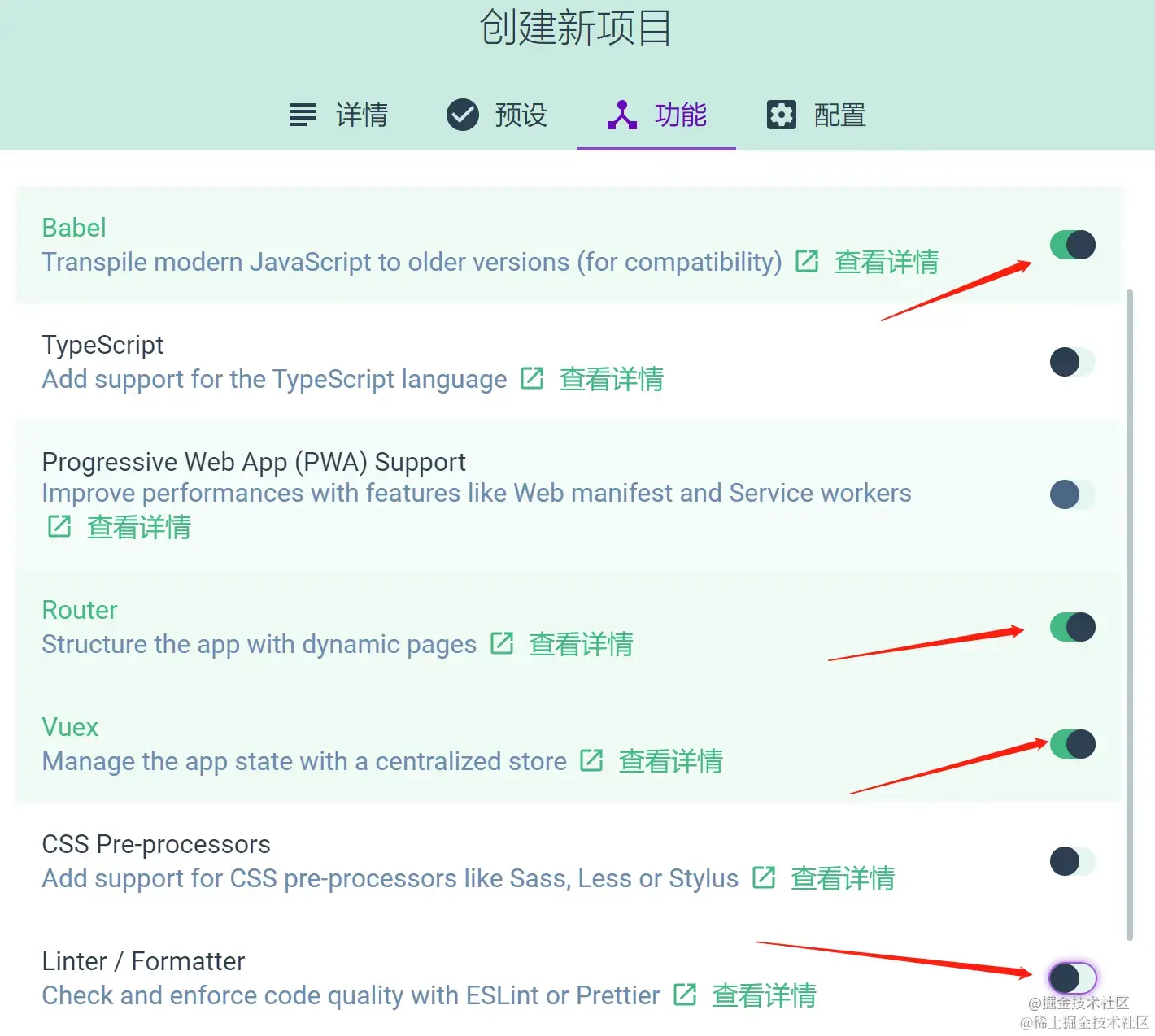The width and height of the screenshot is (1155, 1036).
Task: Turn off the Vuex switch
Action: (1073, 744)
